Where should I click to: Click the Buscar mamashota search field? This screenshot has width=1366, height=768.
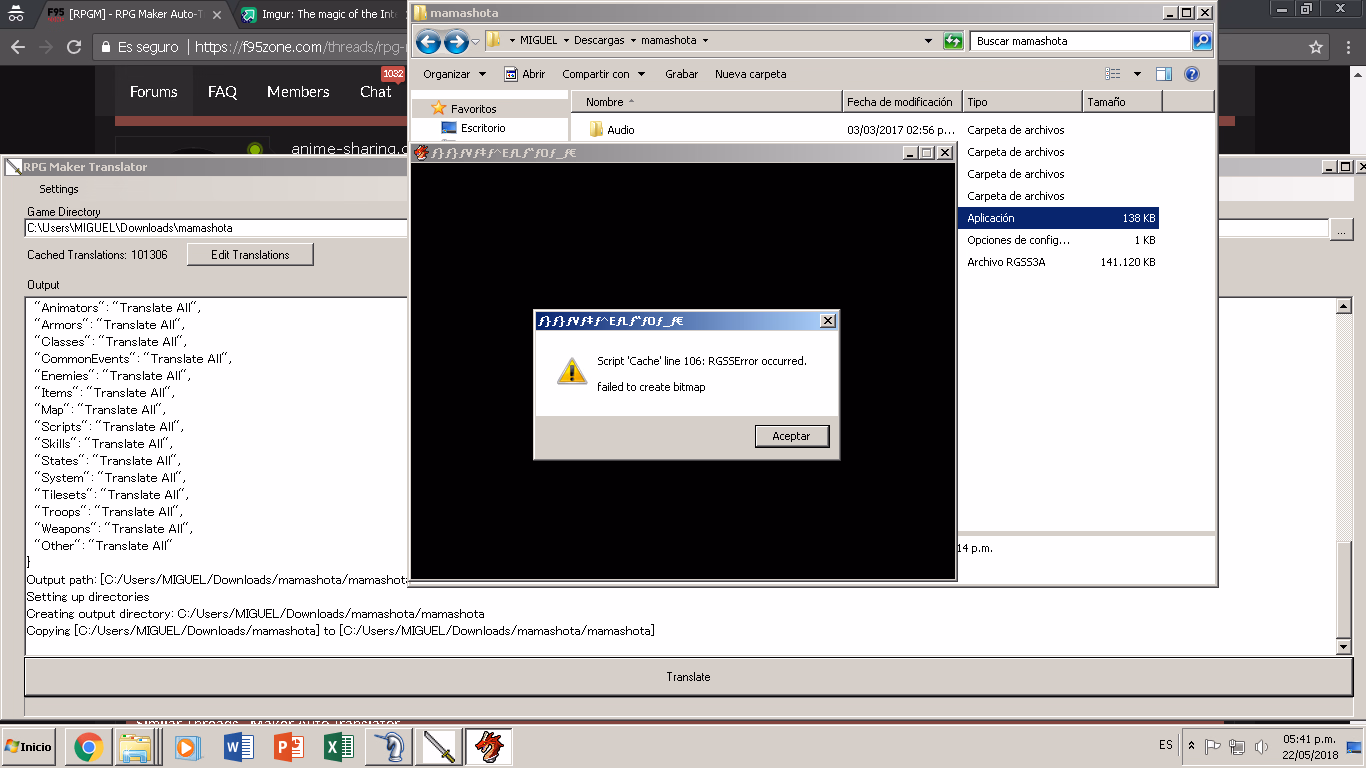(1078, 41)
